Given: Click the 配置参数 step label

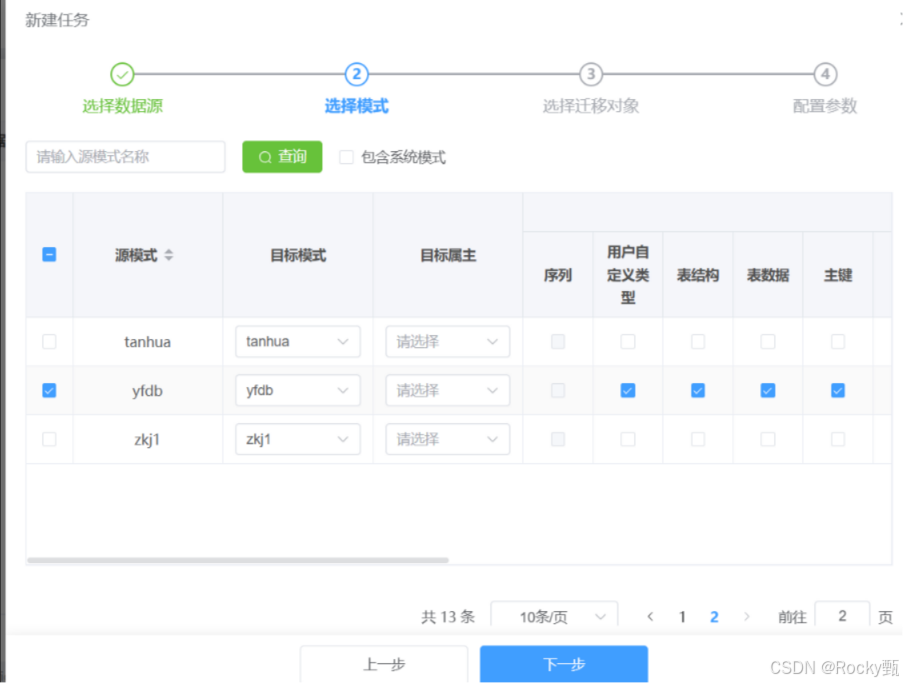Looking at the screenshot, I should (825, 106).
